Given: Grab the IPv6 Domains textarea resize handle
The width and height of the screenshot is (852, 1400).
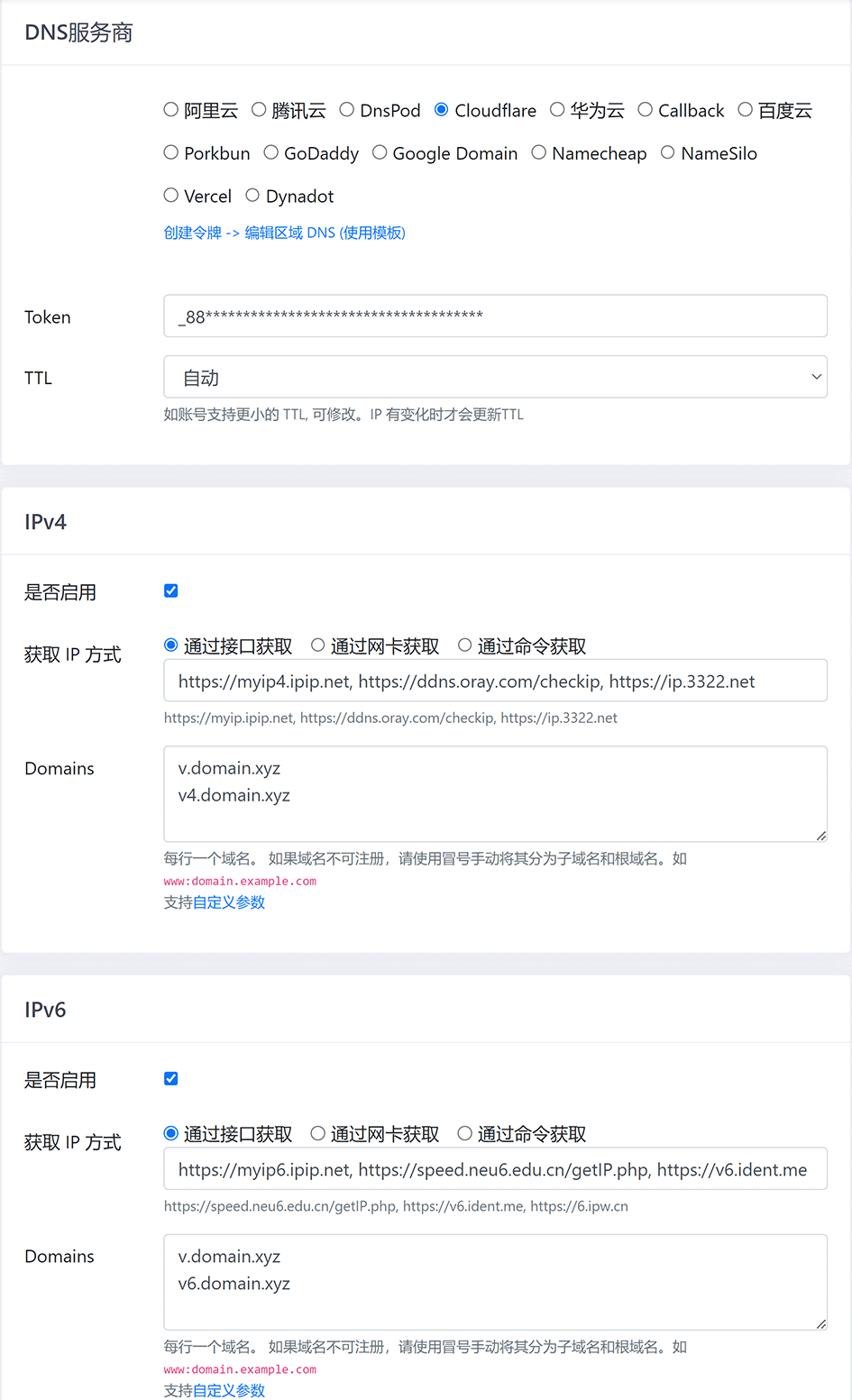Looking at the screenshot, I should pos(821,1324).
